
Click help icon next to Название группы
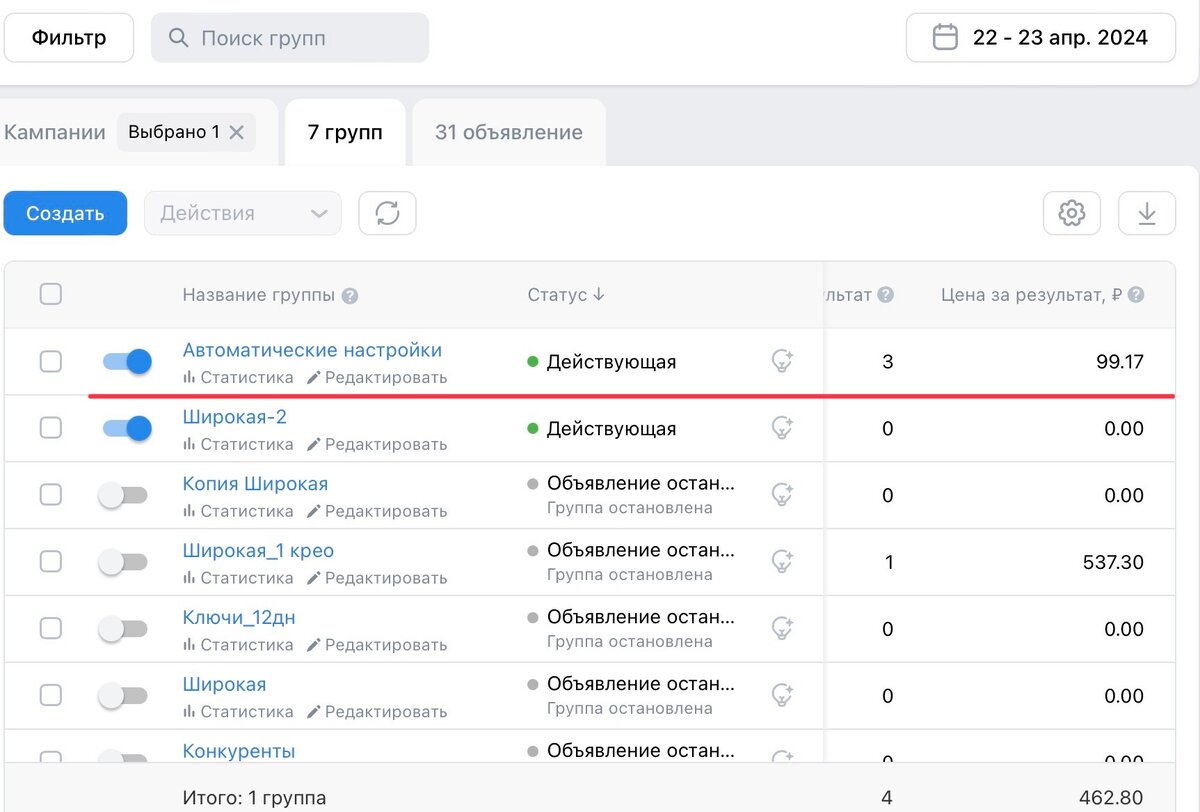350,296
